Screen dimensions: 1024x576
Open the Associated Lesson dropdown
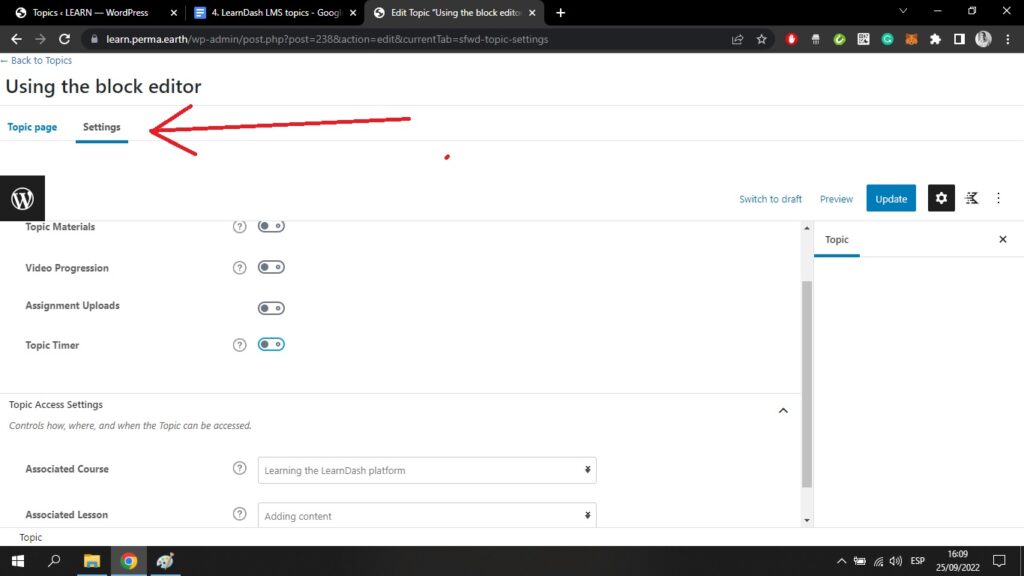(427, 515)
